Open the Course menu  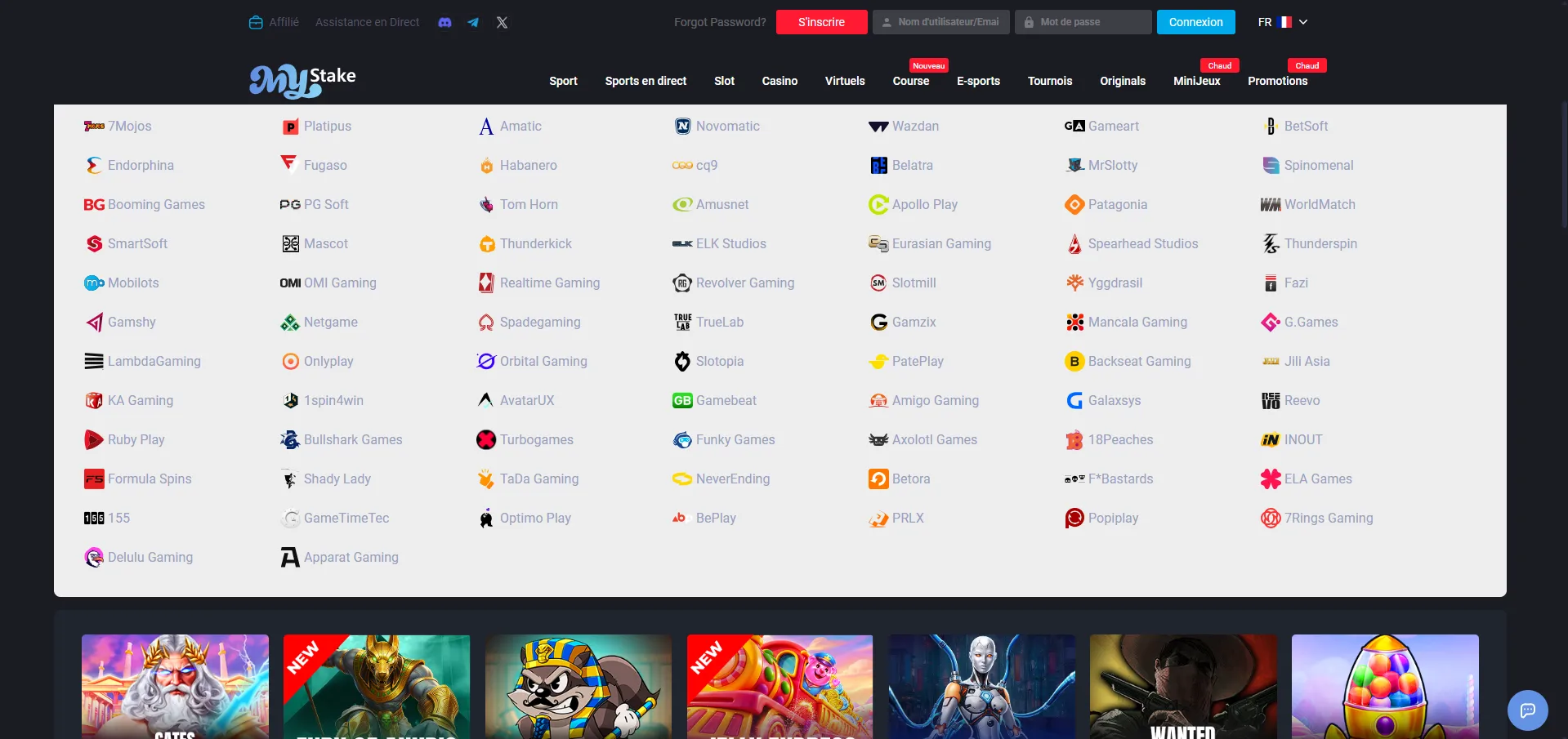click(911, 81)
